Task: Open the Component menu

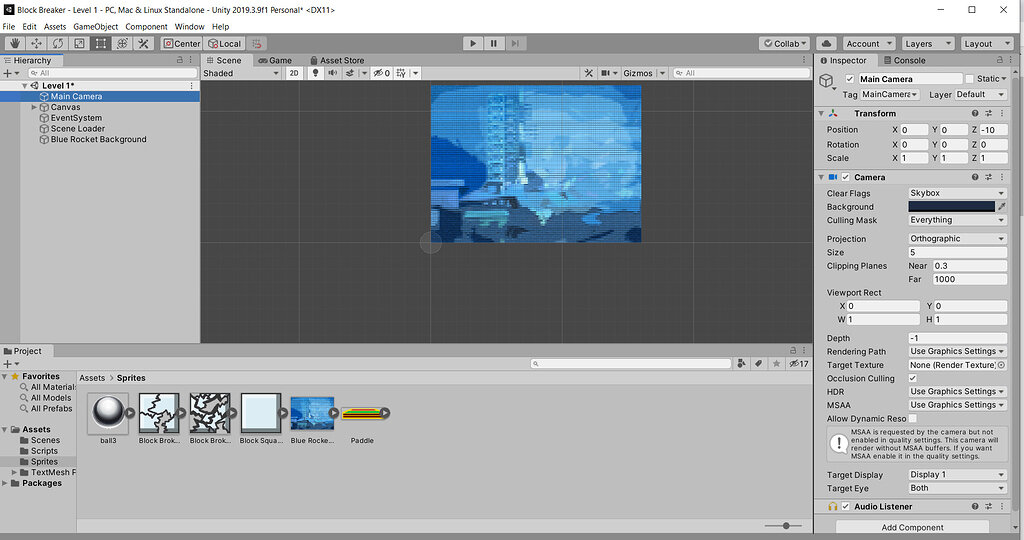Action: (x=146, y=27)
